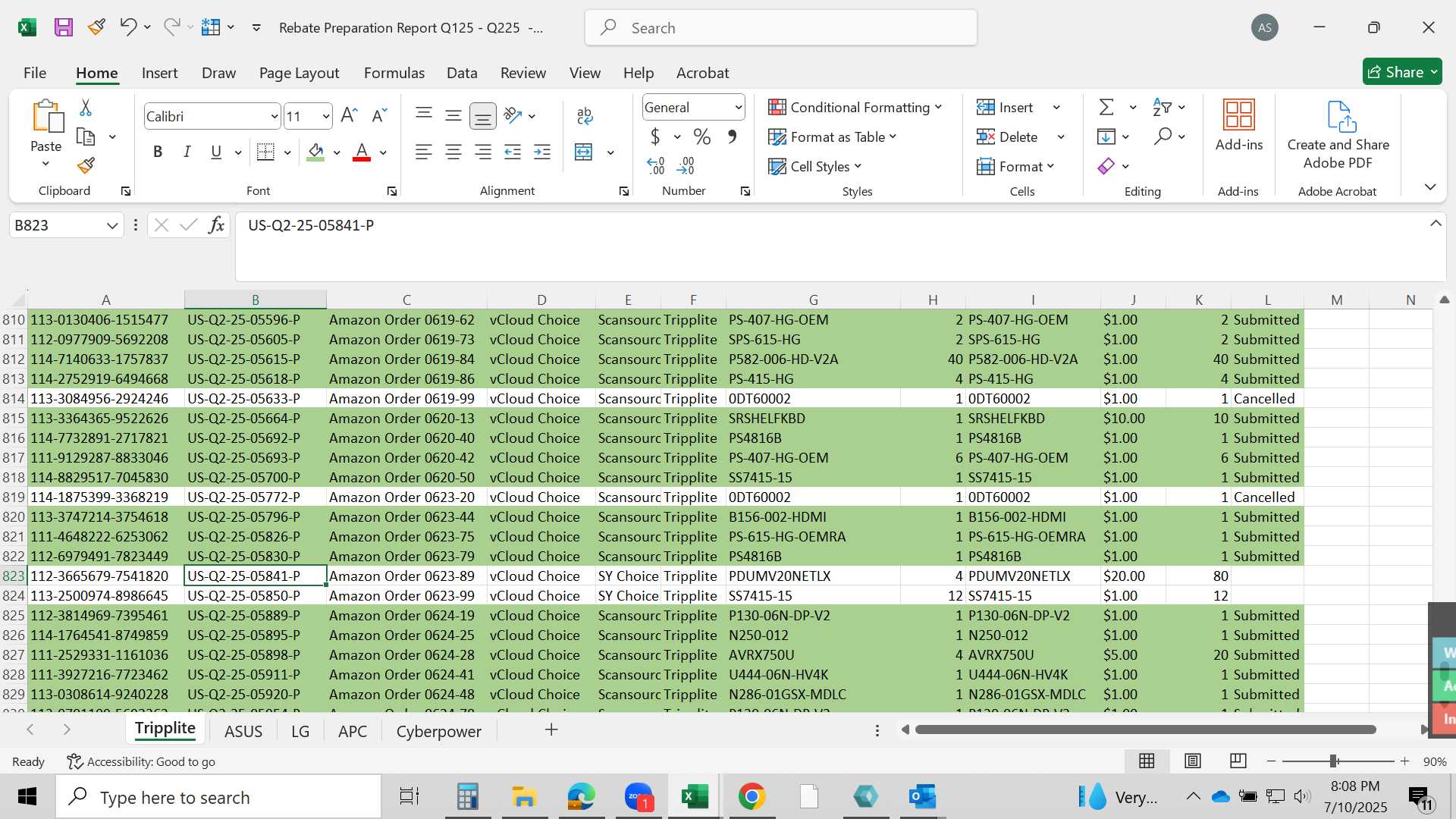1456x819 pixels.
Task: Click the Orientation angle text icon
Action: coord(513,115)
